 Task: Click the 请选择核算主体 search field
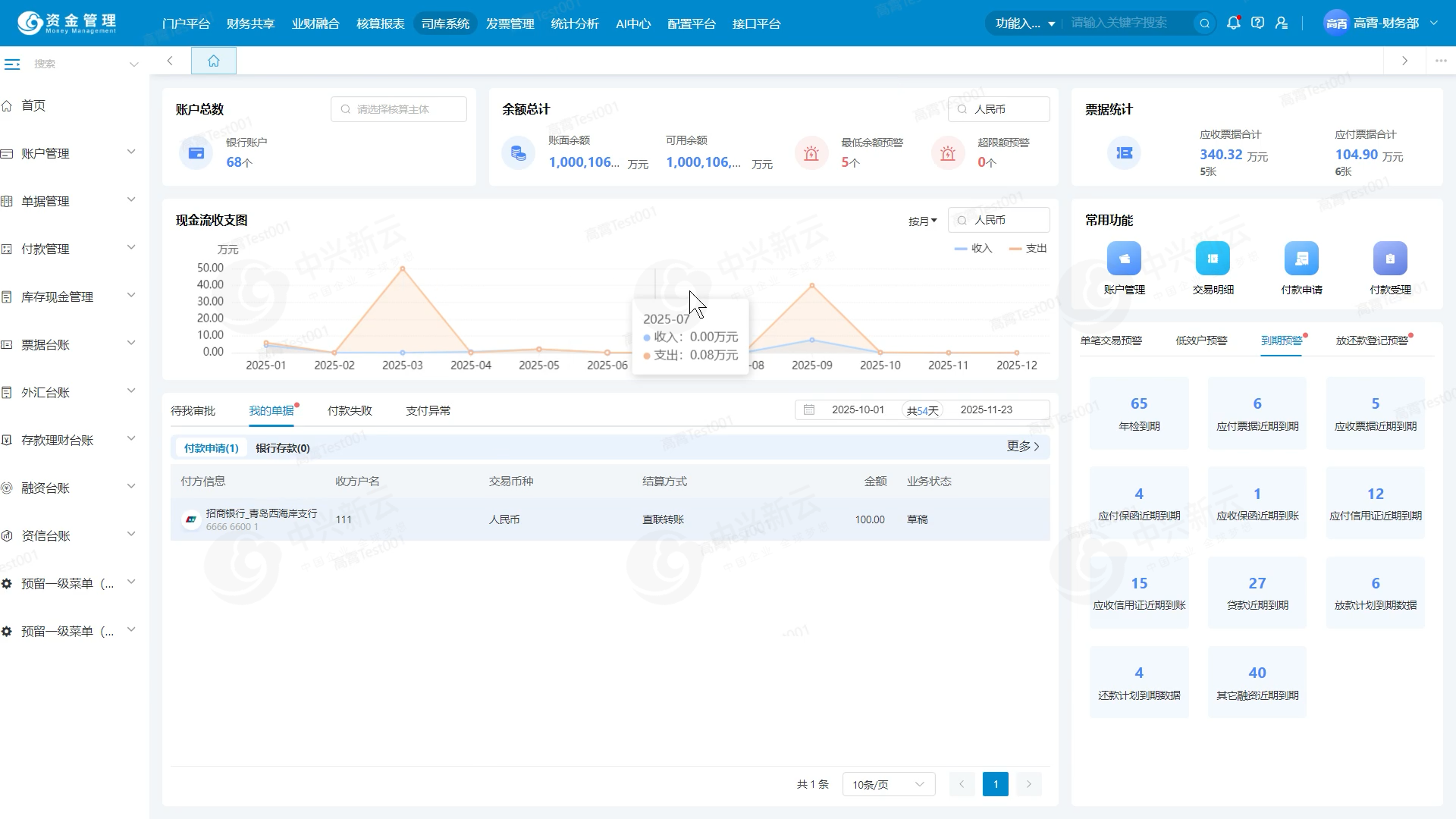click(399, 109)
